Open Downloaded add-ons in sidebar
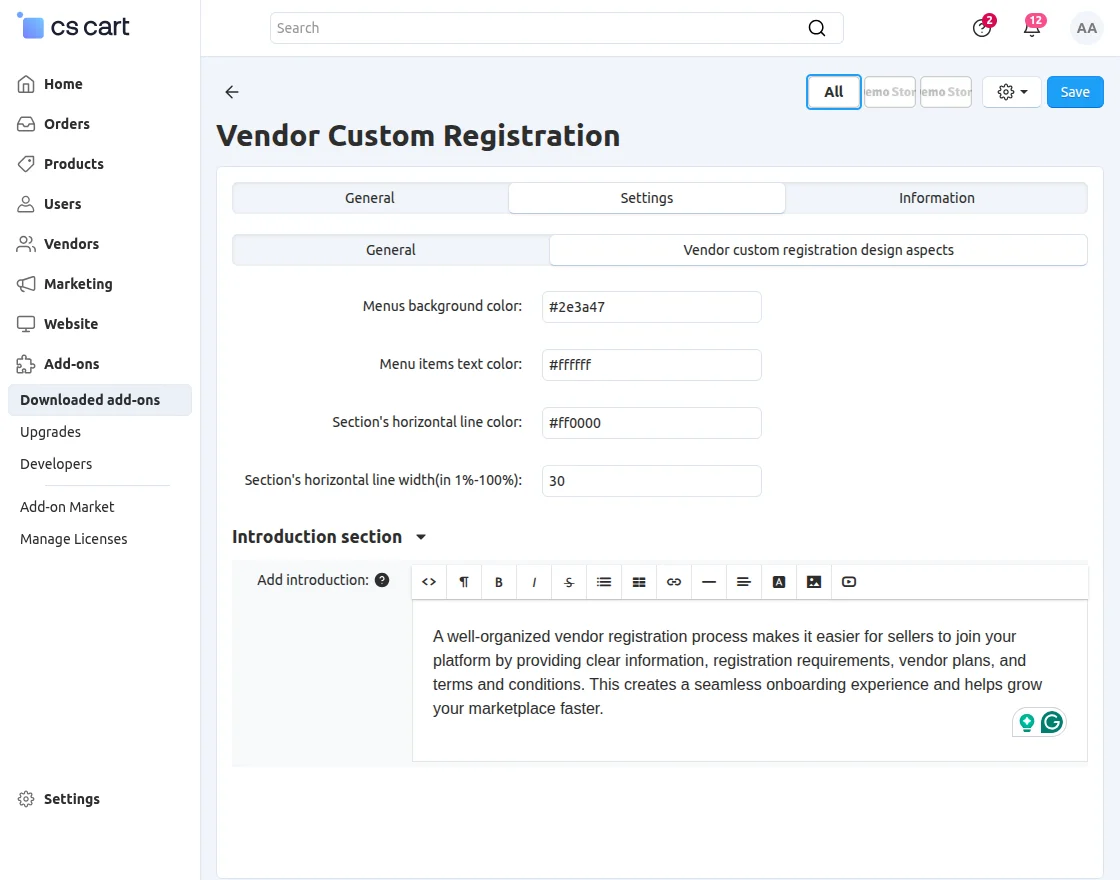Screen dimensions: 1120x880 coord(100,400)
